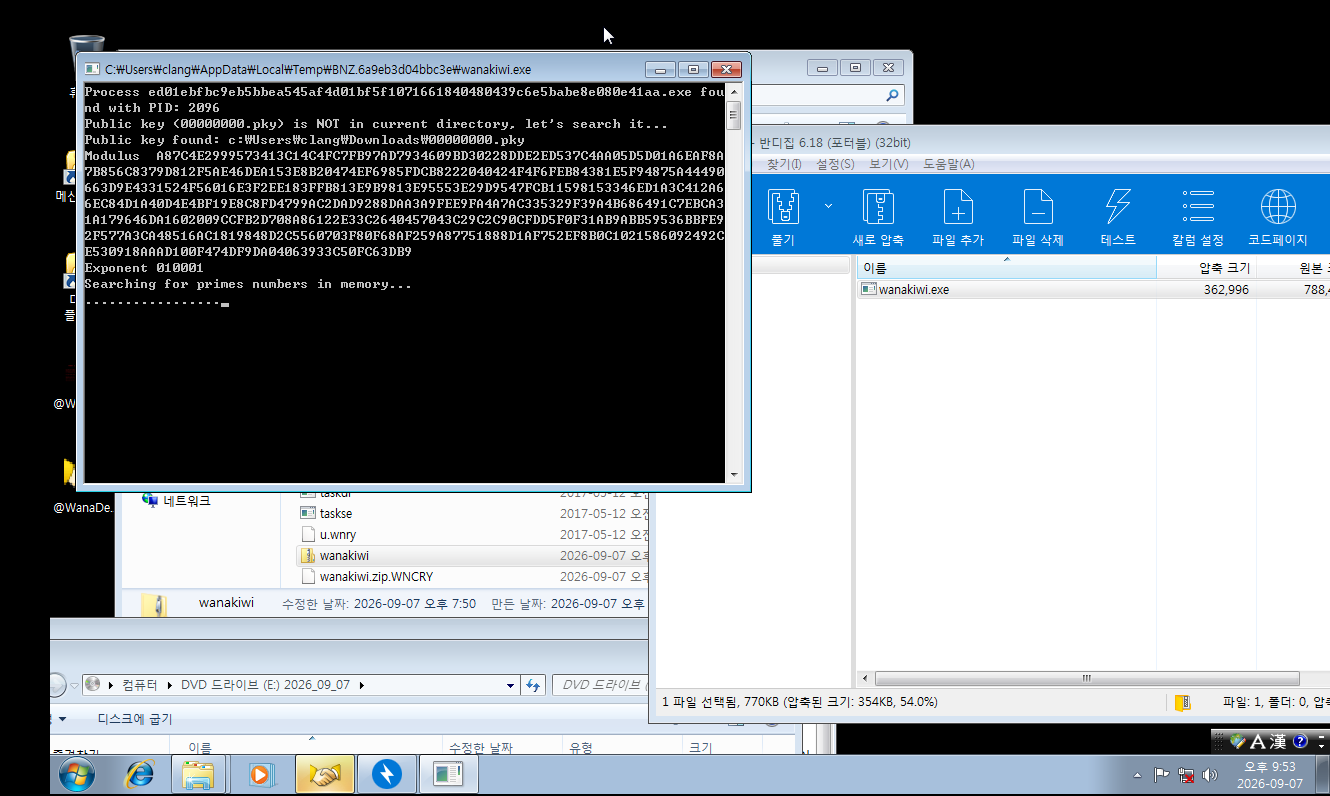
Task: Click the handshake icon in the taskbar
Action: coord(325,774)
